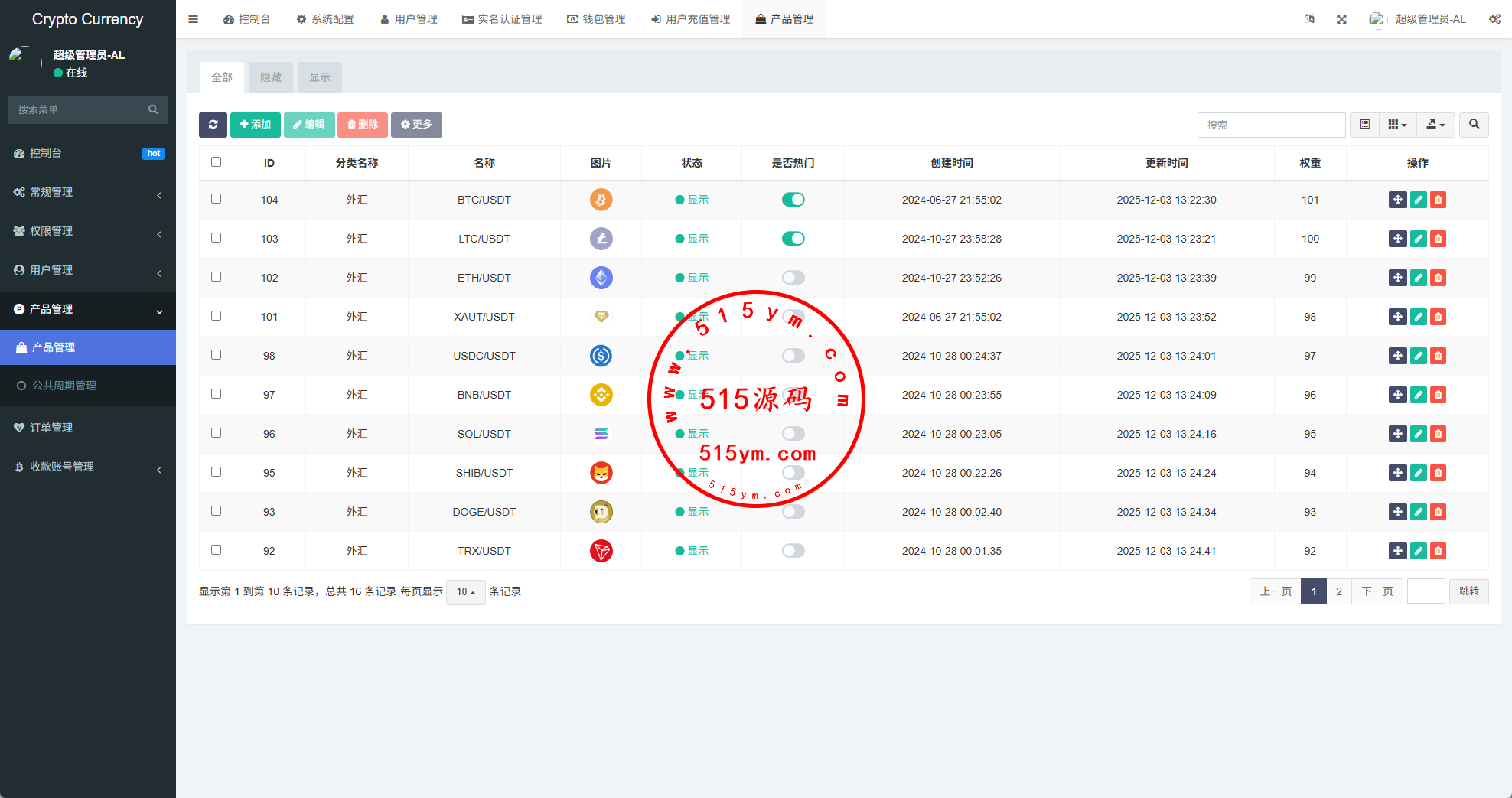Screen dimensions: 1512x798
Task: Open the rows-per-page dropdown showing 10
Action: (x=465, y=591)
